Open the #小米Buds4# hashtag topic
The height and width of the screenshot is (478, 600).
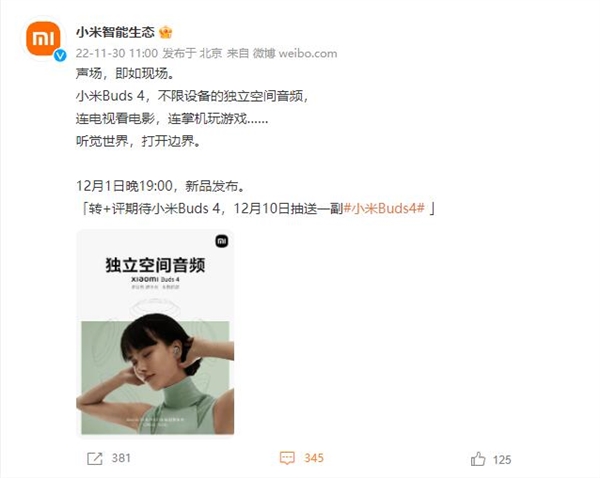coord(385,209)
